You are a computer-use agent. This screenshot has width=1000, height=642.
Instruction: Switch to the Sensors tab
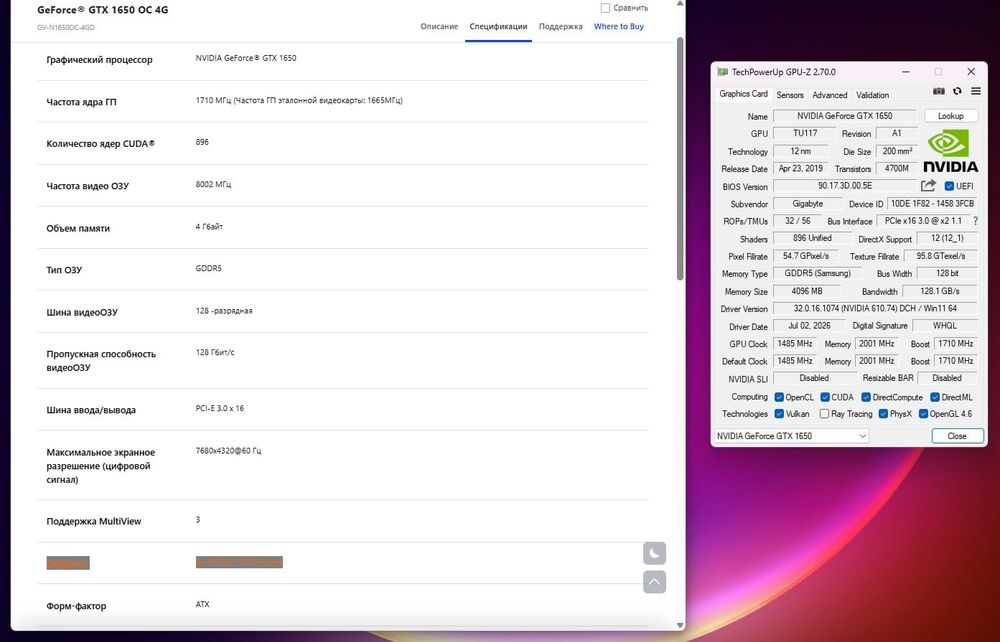click(x=790, y=95)
